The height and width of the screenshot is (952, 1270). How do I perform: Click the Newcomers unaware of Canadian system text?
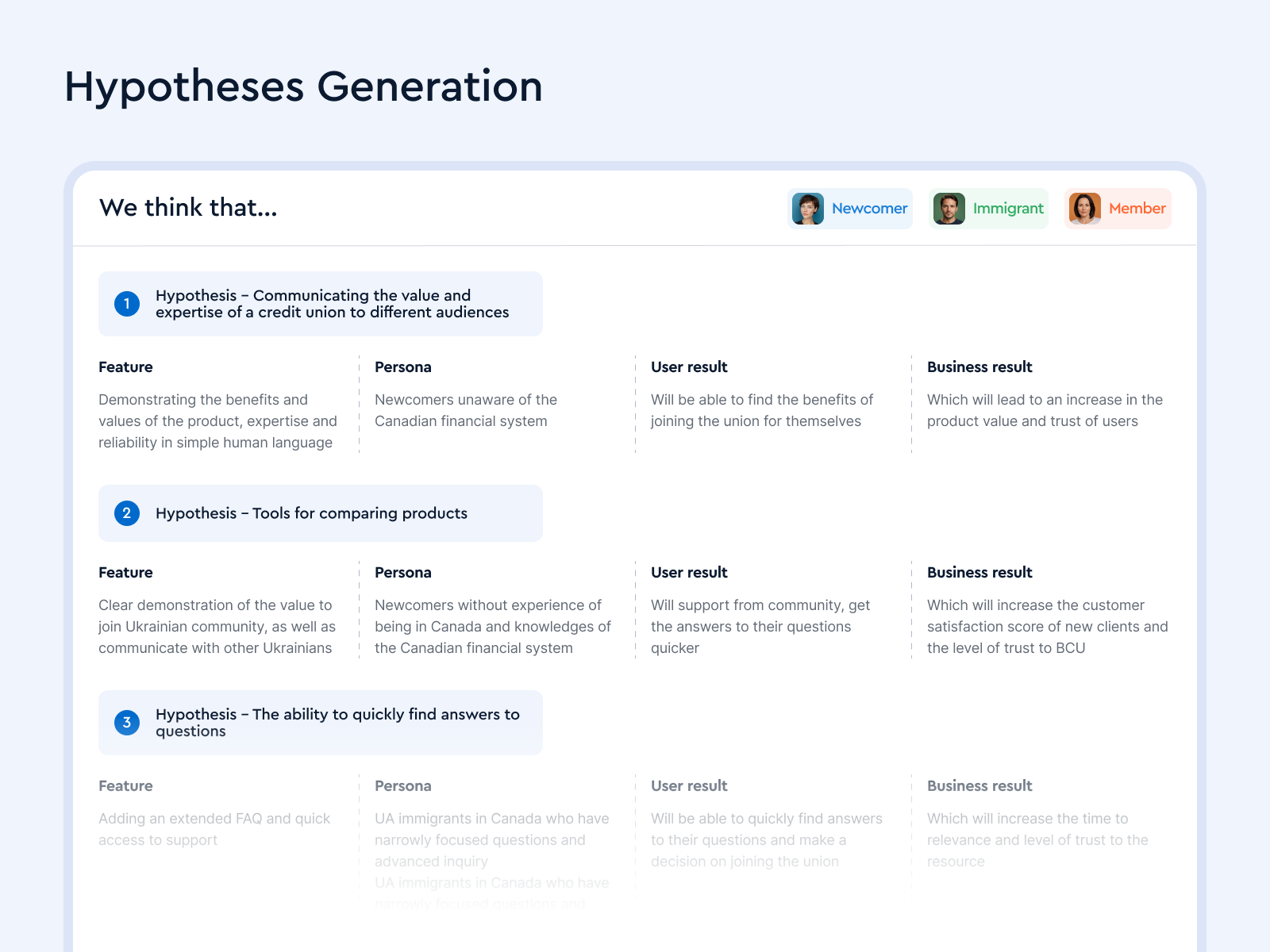pos(466,411)
